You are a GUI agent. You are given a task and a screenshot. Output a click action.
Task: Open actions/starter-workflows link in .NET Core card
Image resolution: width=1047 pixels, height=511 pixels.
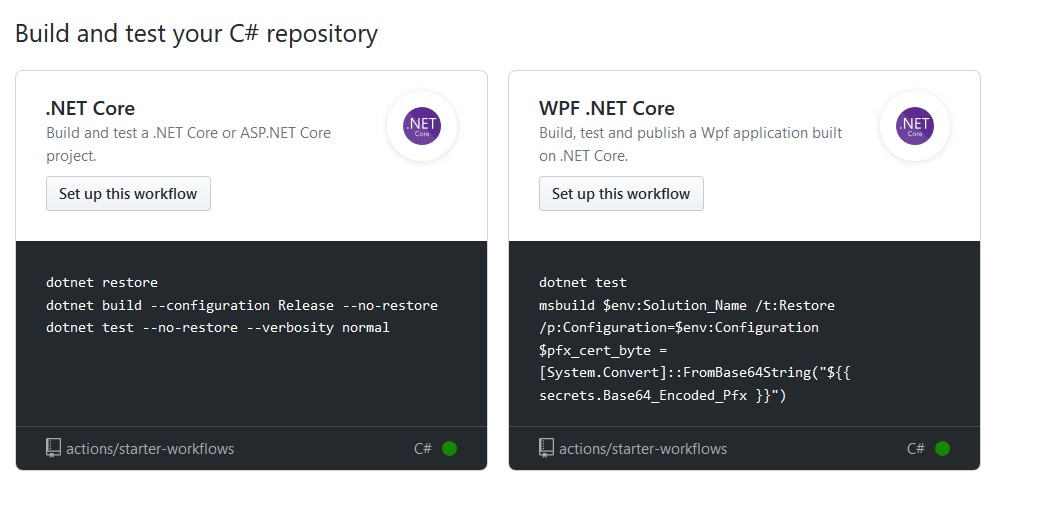click(150, 449)
